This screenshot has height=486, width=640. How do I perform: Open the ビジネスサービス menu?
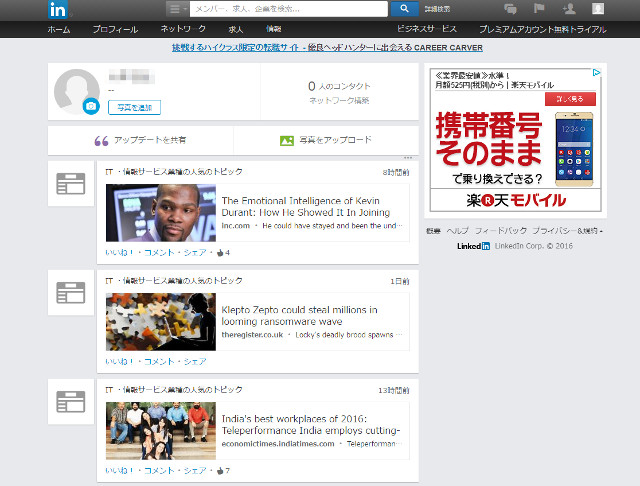[x=427, y=29]
